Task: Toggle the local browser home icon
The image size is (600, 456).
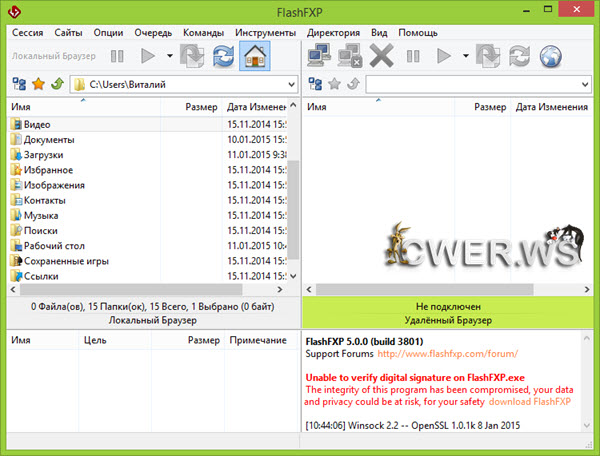Action: (256, 56)
